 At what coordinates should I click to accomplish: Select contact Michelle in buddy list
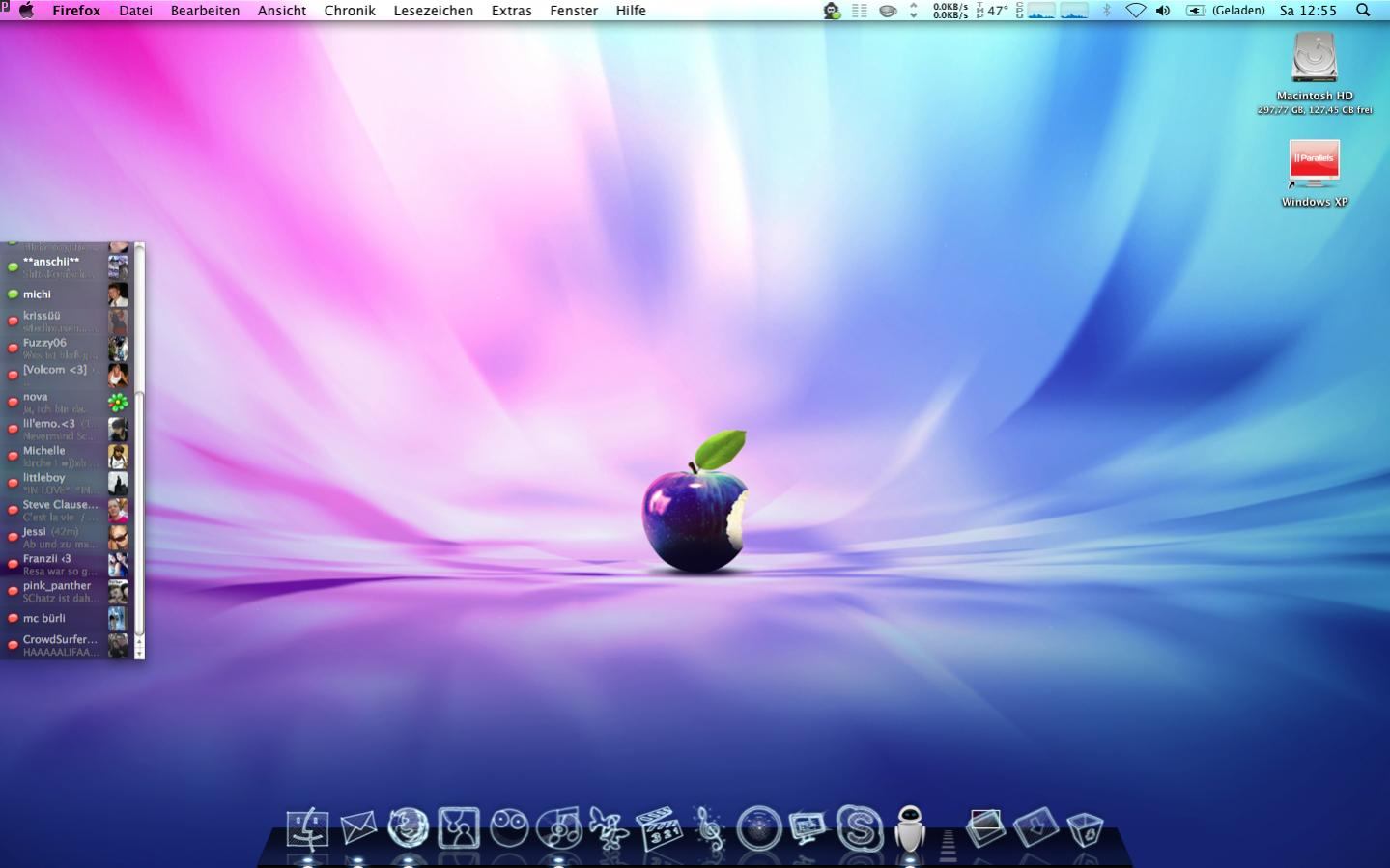click(66, 457)
